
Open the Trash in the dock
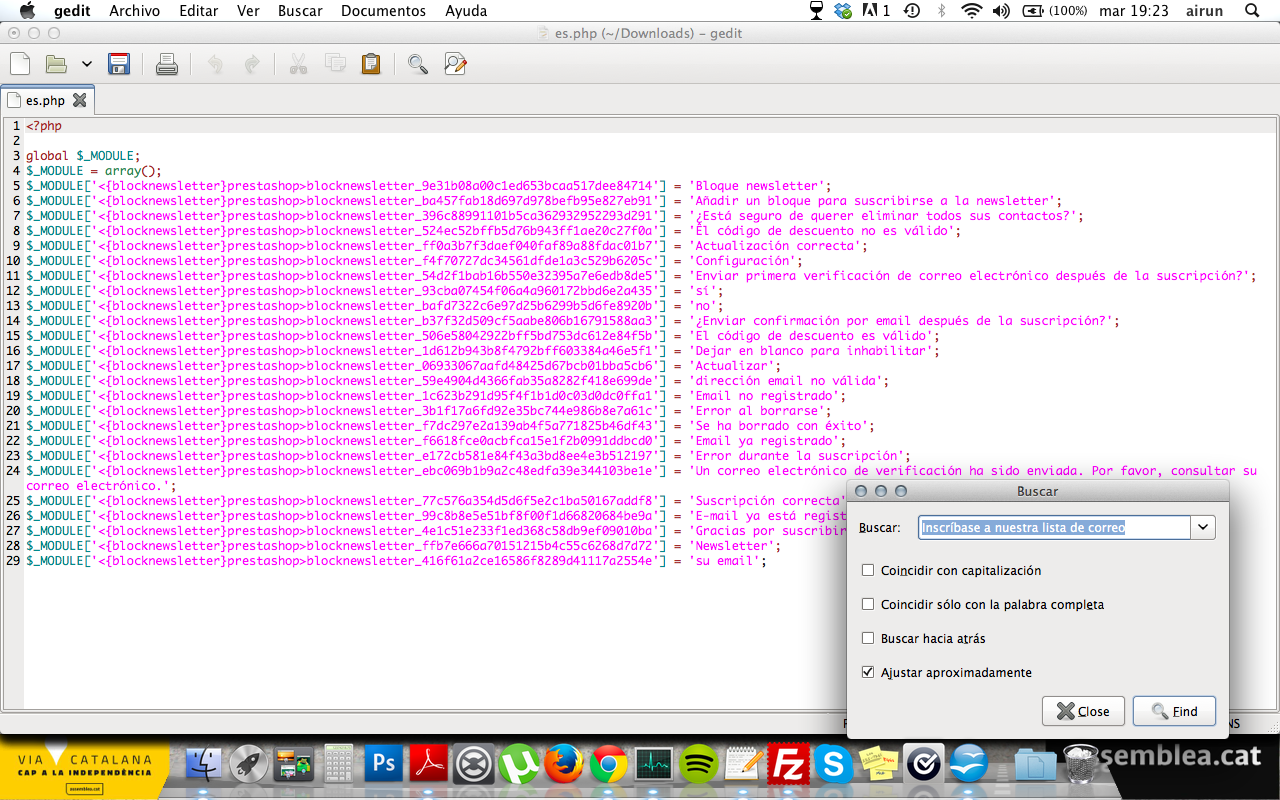click(1080, 765)
